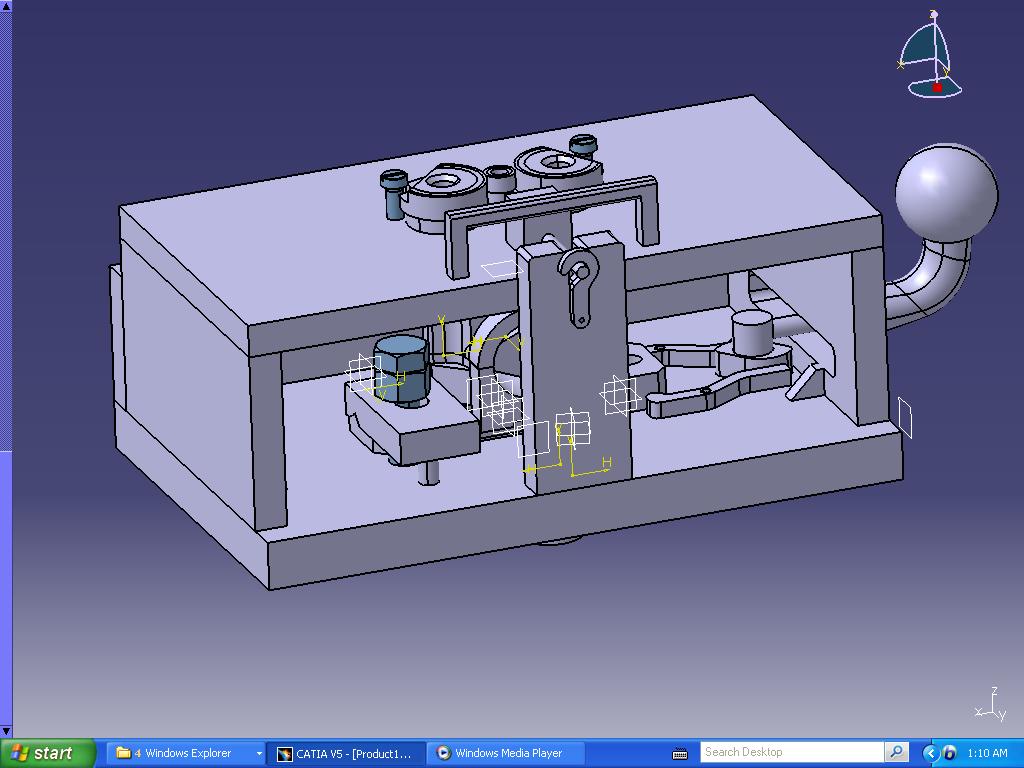The height and width of the screenshot is (768, 1024).
Task: Switch to CATIA V5 Product1 taskbar button
Action: pyautogui.click(x=347, y=753)
